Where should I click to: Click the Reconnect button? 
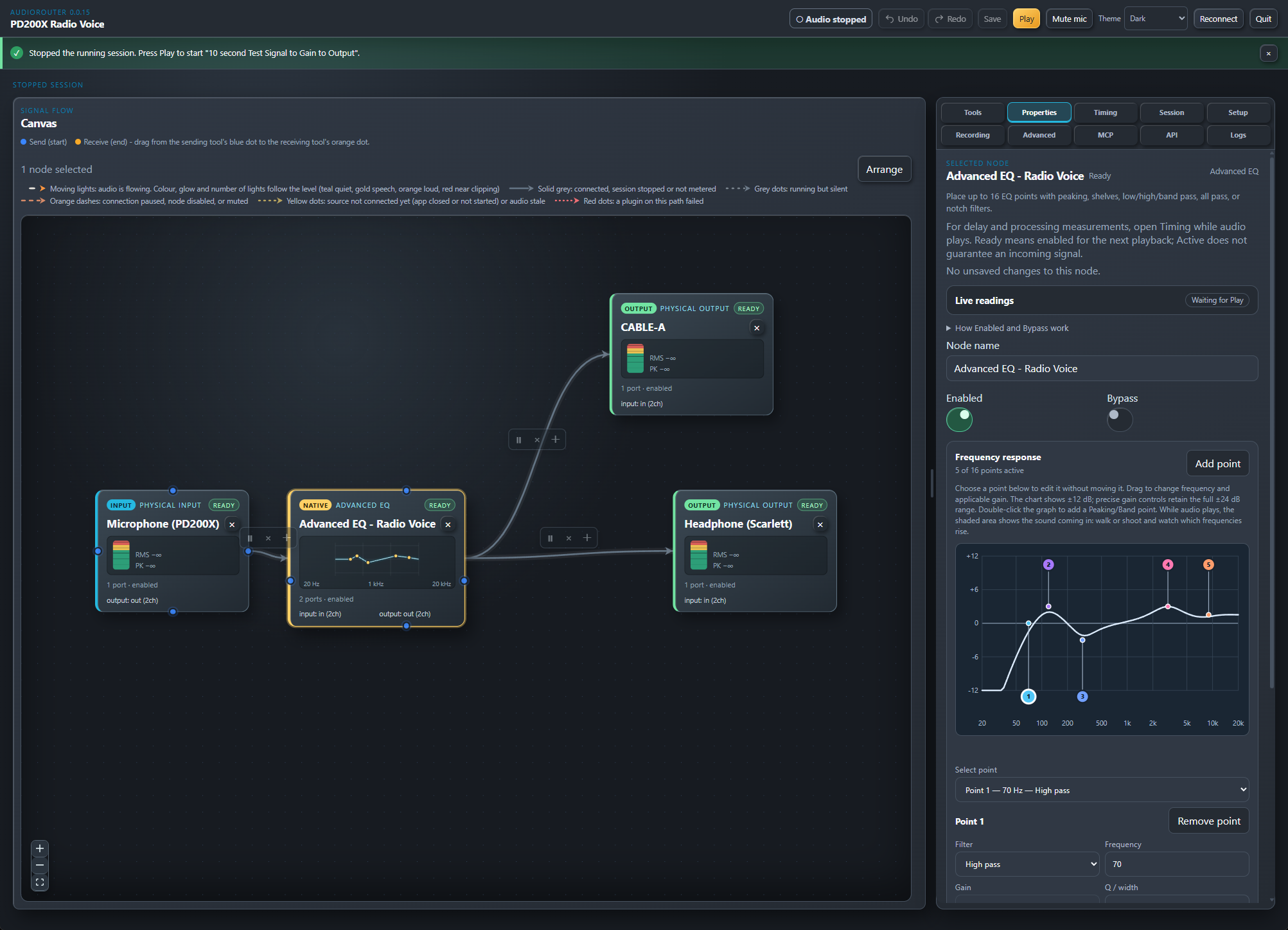[1218, 19]
